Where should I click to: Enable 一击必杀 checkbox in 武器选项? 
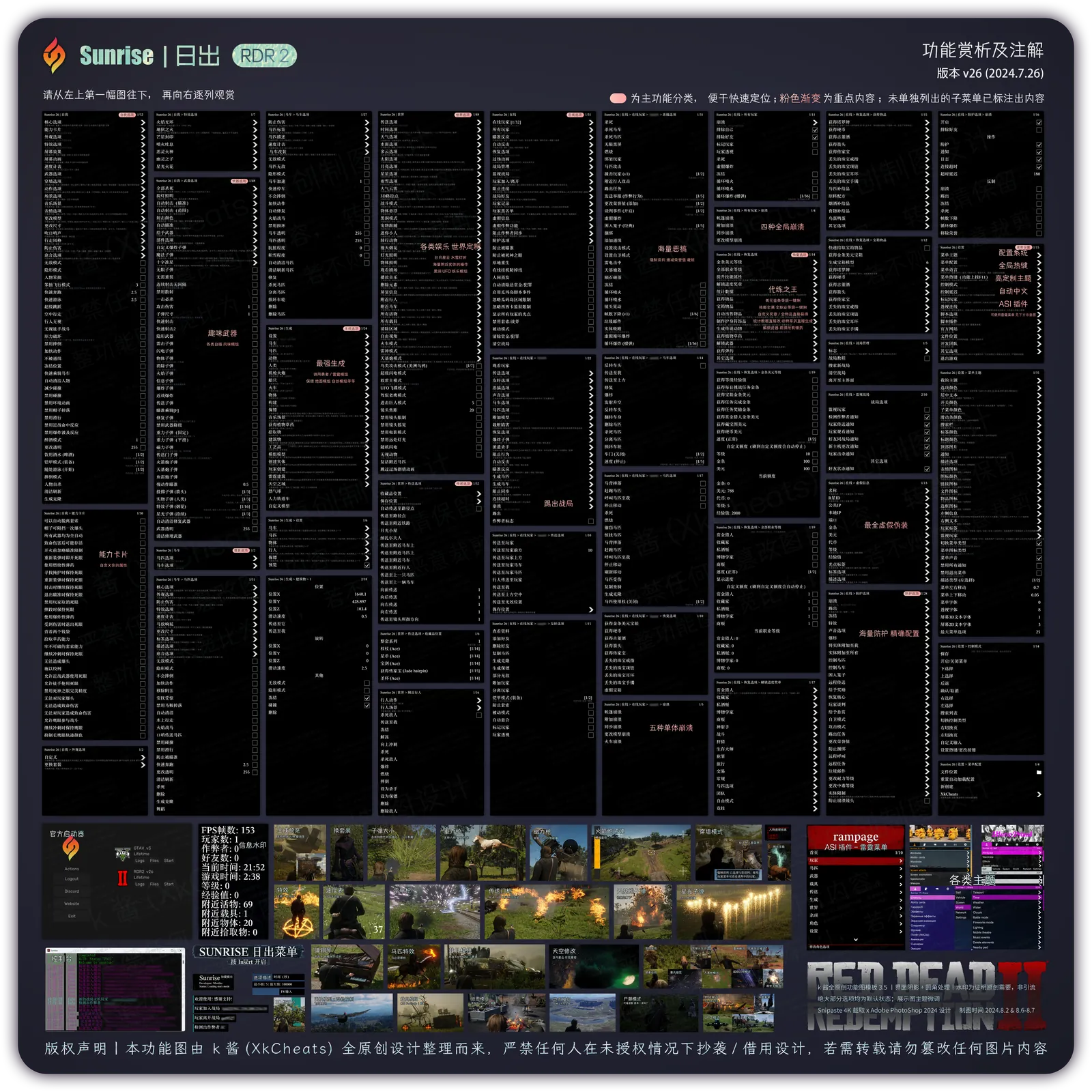click(x=255, y=299)
